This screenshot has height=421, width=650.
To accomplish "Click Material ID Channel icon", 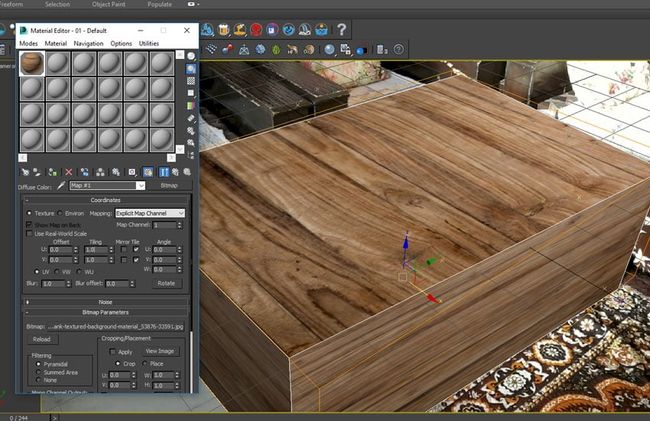I will point(132,172).
